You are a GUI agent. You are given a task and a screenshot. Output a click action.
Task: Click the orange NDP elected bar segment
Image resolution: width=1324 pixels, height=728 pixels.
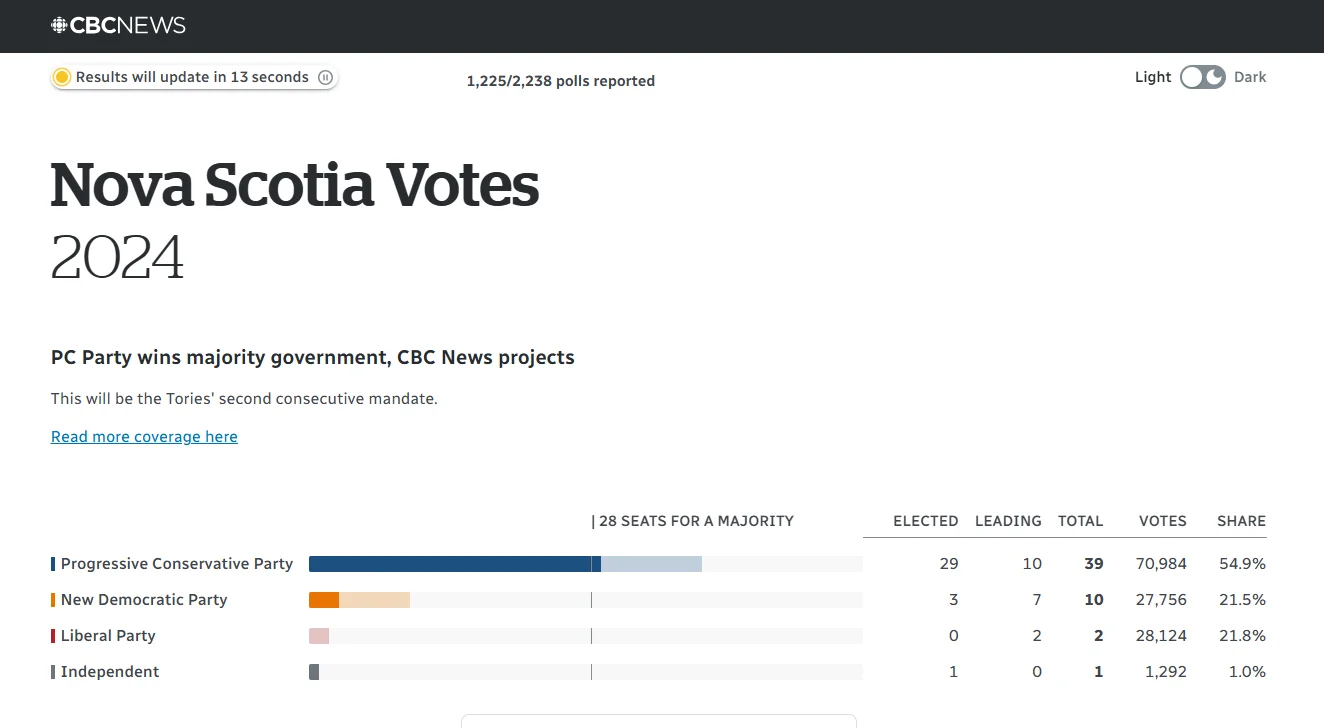(324, 600)
